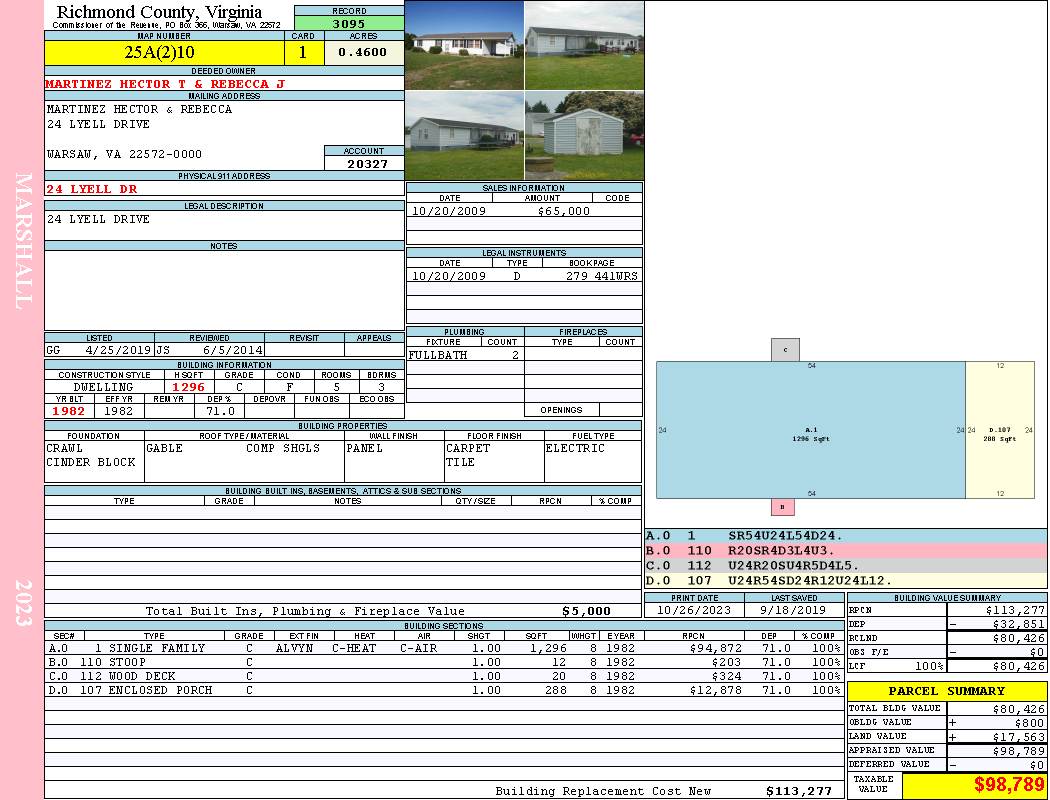Open the top-left front view house photo
1050x800 pixels.
pyautogui.click(x=464, y=45)
